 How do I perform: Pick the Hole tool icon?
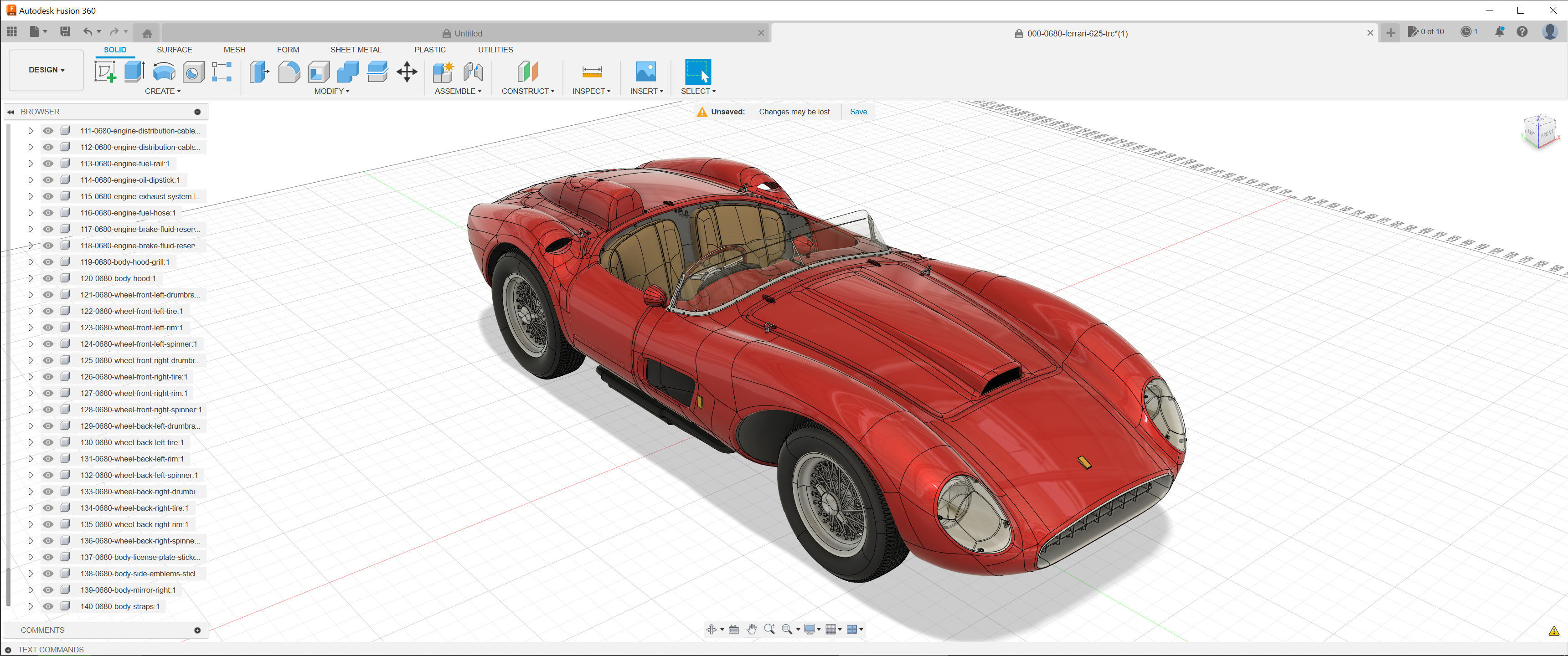coord(194,72)
